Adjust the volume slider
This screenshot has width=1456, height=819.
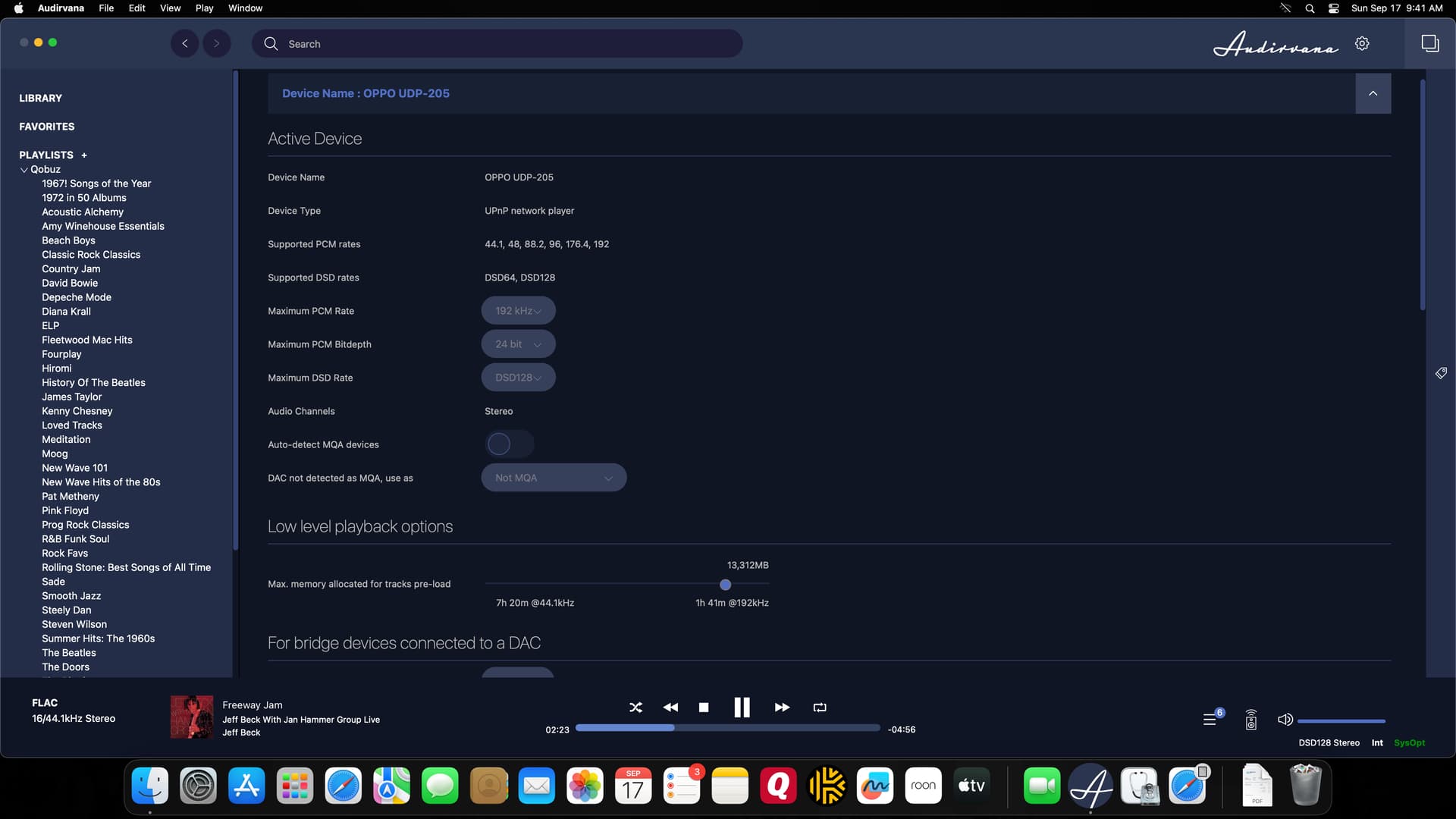tap(1341, 721)
